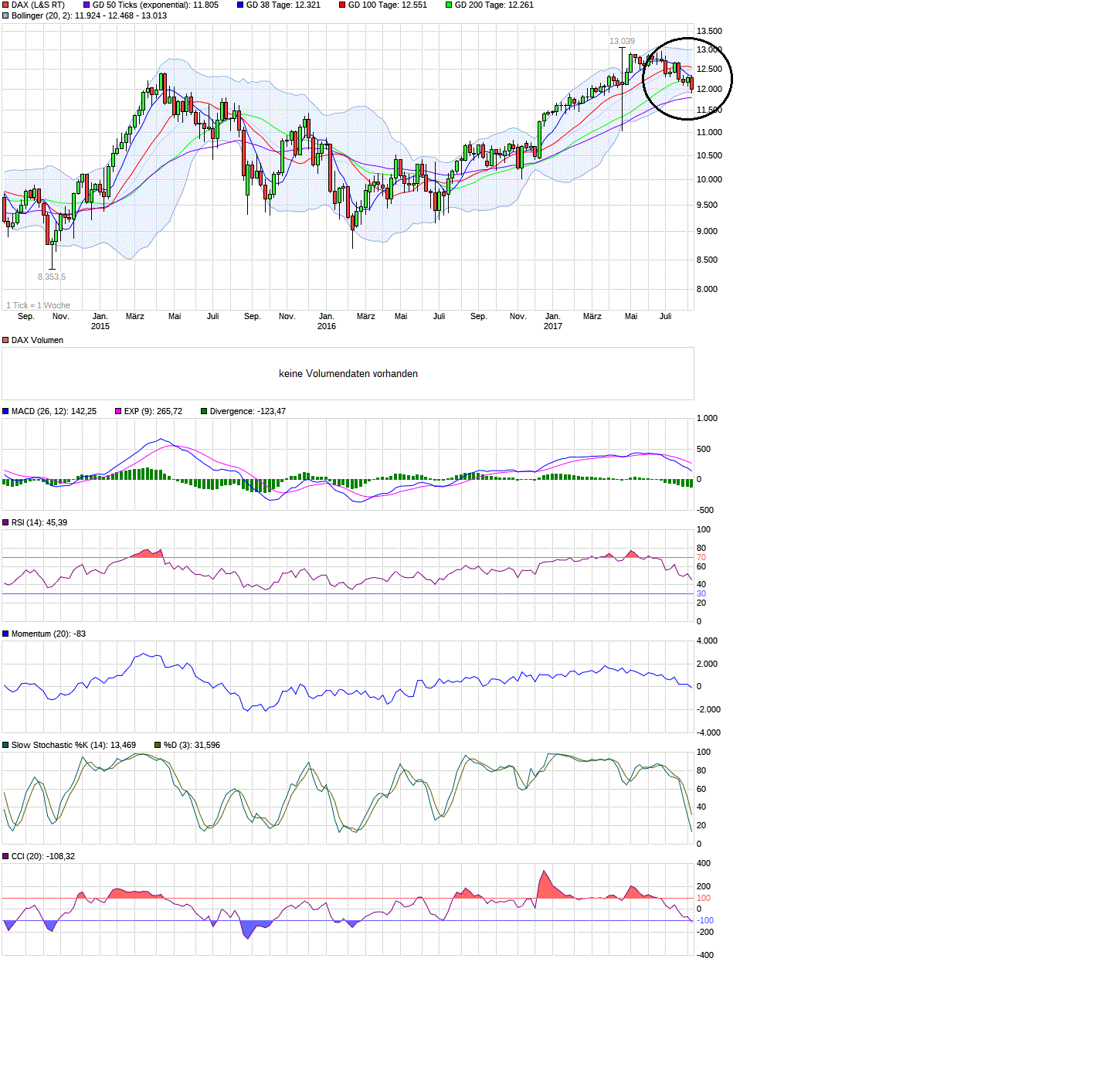
Task: Click the Slow Stochastic %K legend swatch
Action: pyautogui.click(x=5, y=745)
